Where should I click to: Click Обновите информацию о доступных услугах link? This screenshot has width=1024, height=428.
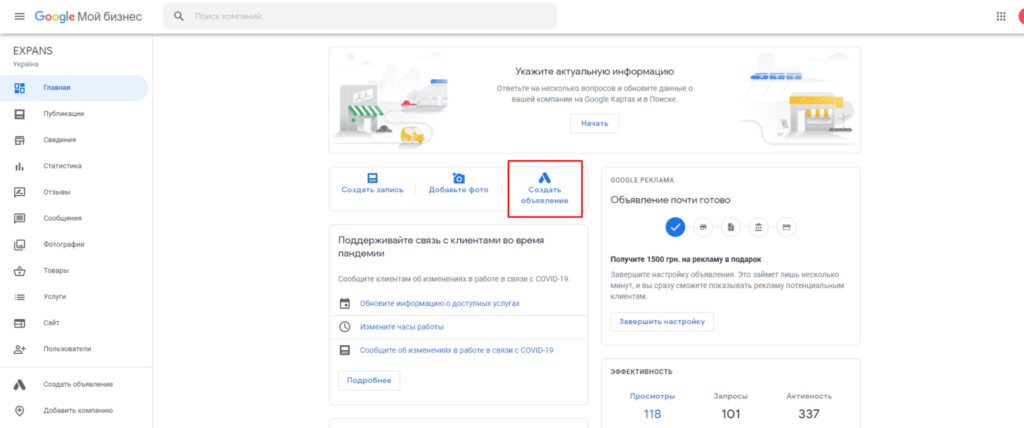click(440, 304)
